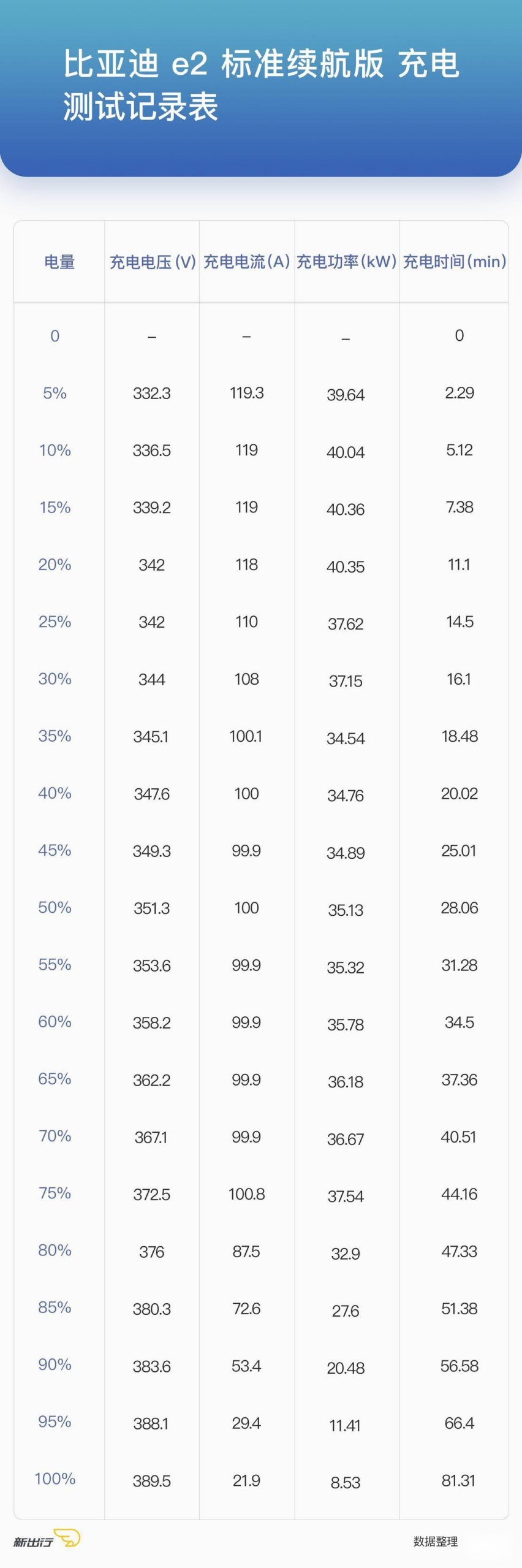Click the 40.36 power cell
The width and height of the screenshot is (522, 1568).
pyautogui.click(x=346, y=509)
